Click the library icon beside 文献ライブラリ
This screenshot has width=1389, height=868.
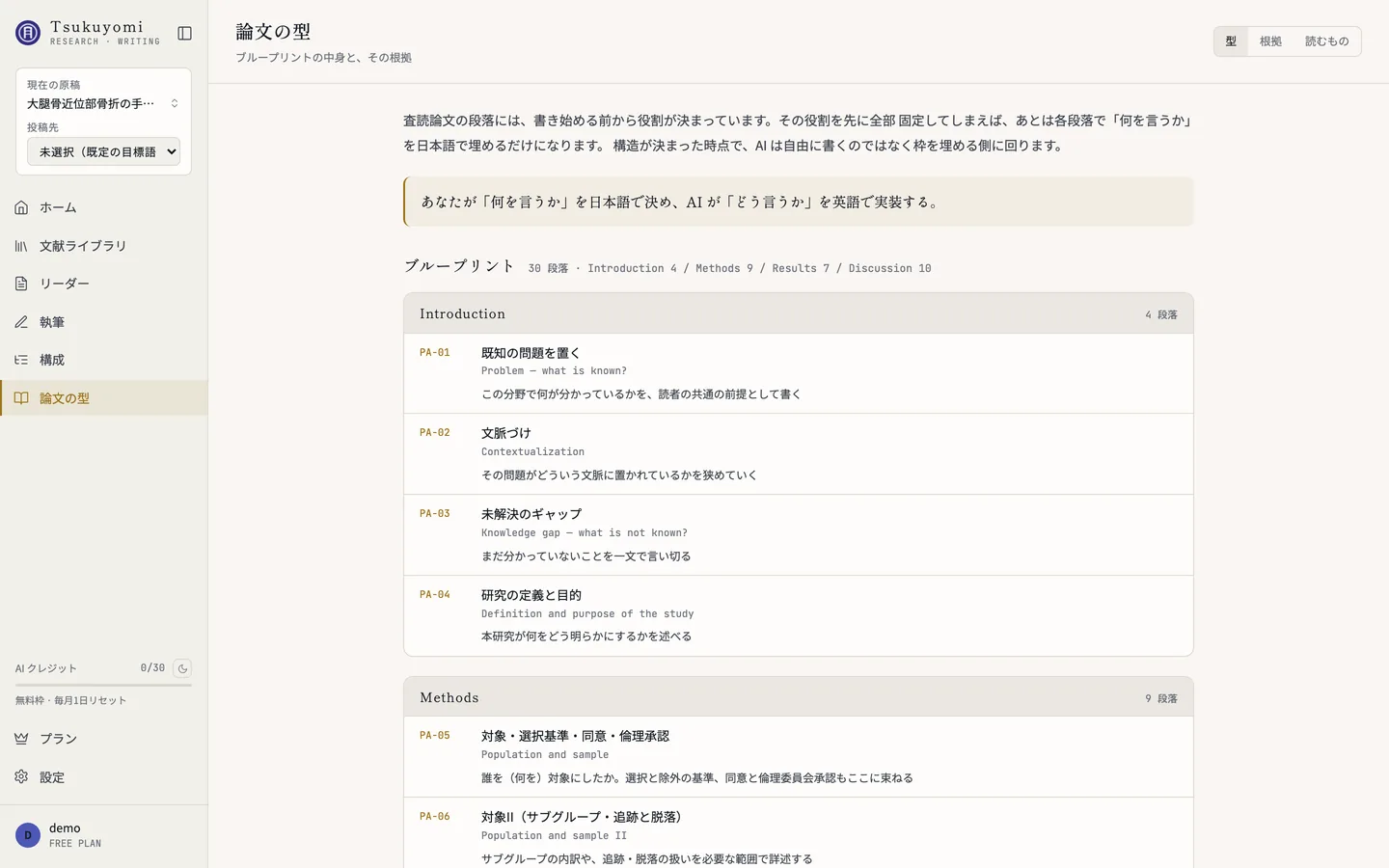click(x=21, y=246)
